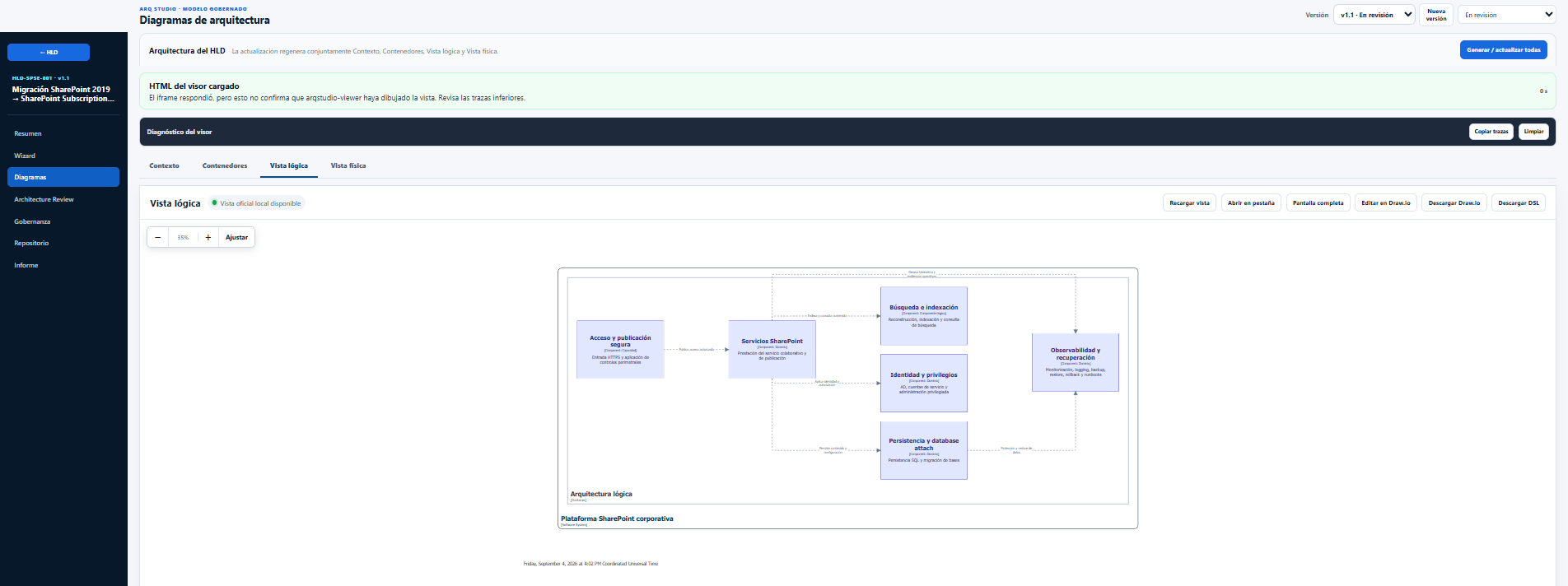The width and height of the screenshot is (1568, 586).
Task: Click the Recargar vista button
Action: [1190, 202]
